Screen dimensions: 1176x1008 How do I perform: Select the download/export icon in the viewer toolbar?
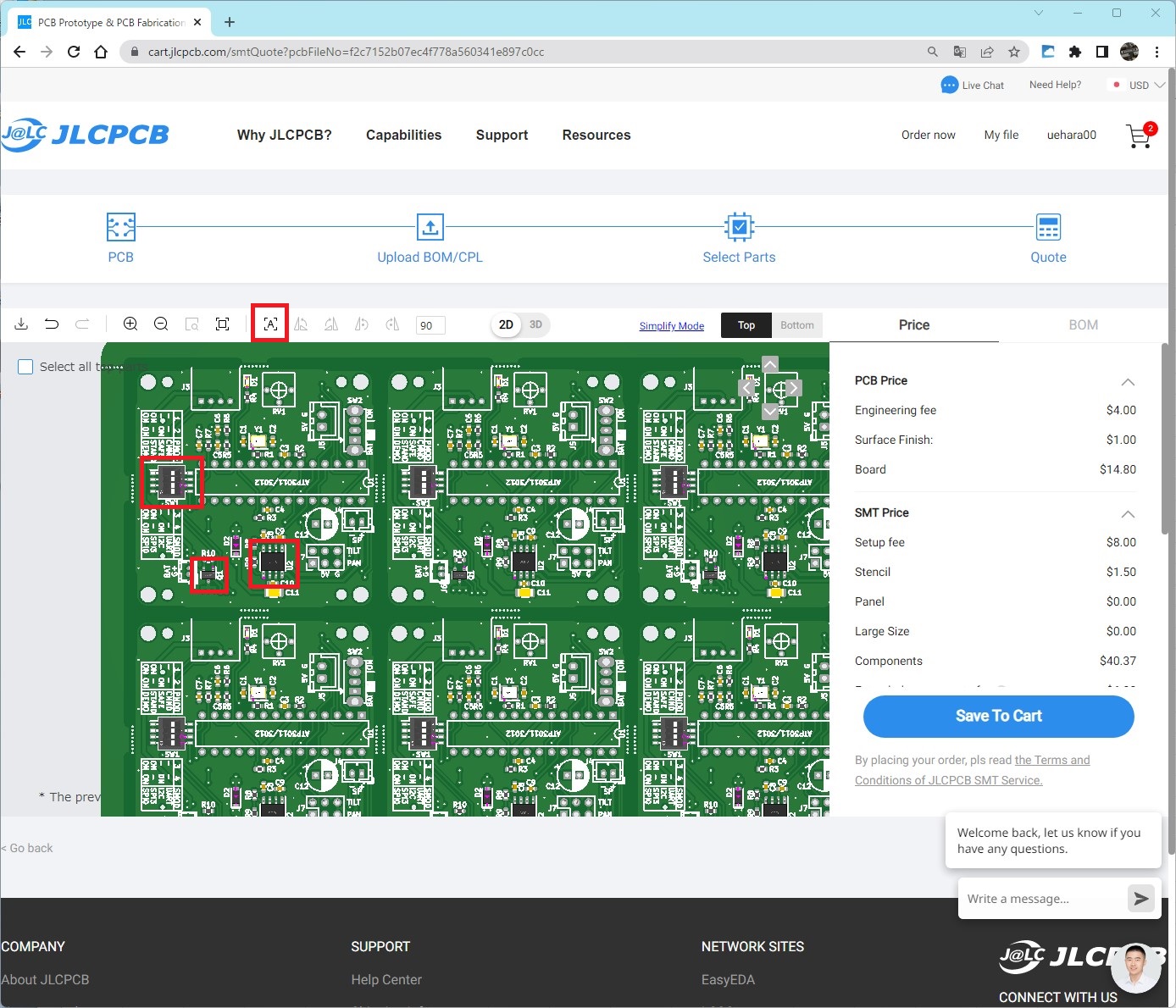[21, 324]
